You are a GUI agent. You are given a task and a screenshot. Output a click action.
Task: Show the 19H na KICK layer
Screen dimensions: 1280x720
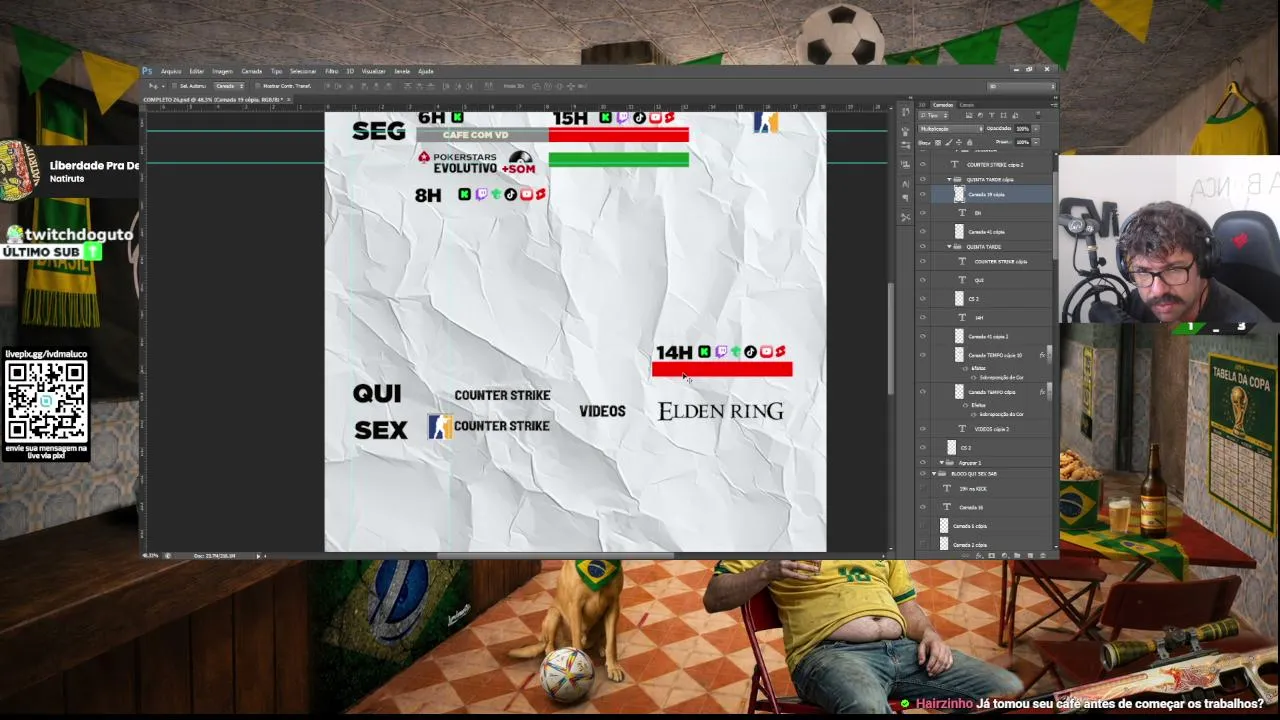(923, 489)
